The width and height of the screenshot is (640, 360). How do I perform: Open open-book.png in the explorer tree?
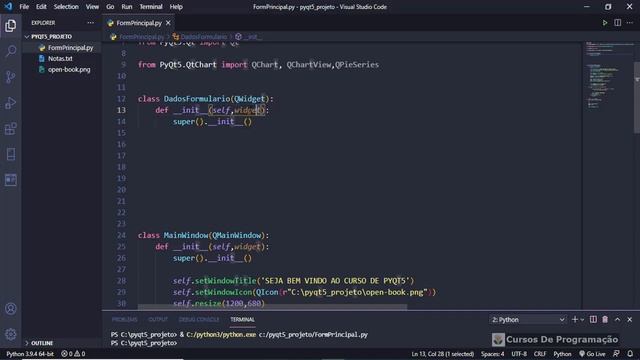tap(69, 69)
